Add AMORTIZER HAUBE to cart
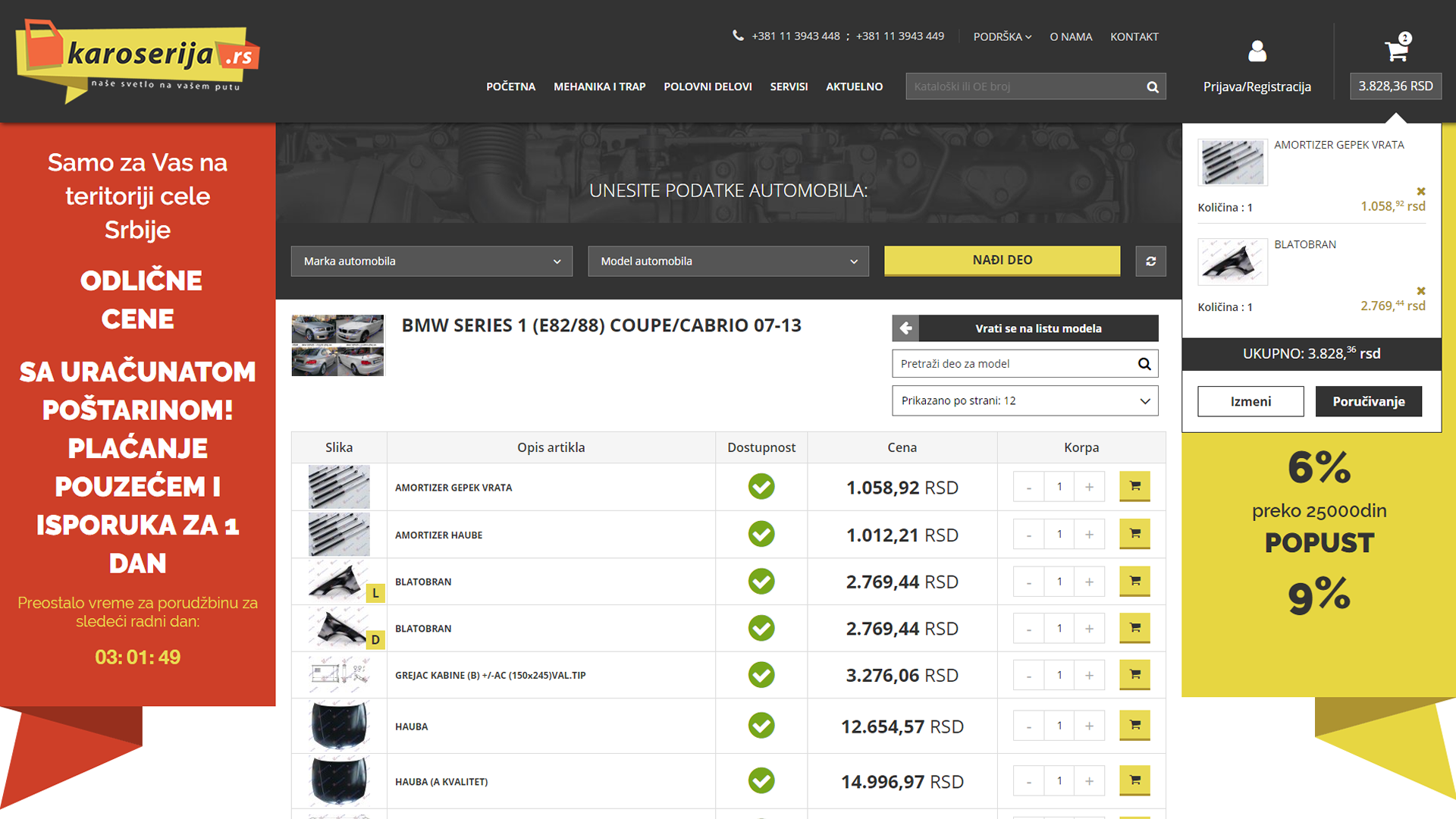The height and width of the screenshot is (819, 1456). (x=1134, y=534)
